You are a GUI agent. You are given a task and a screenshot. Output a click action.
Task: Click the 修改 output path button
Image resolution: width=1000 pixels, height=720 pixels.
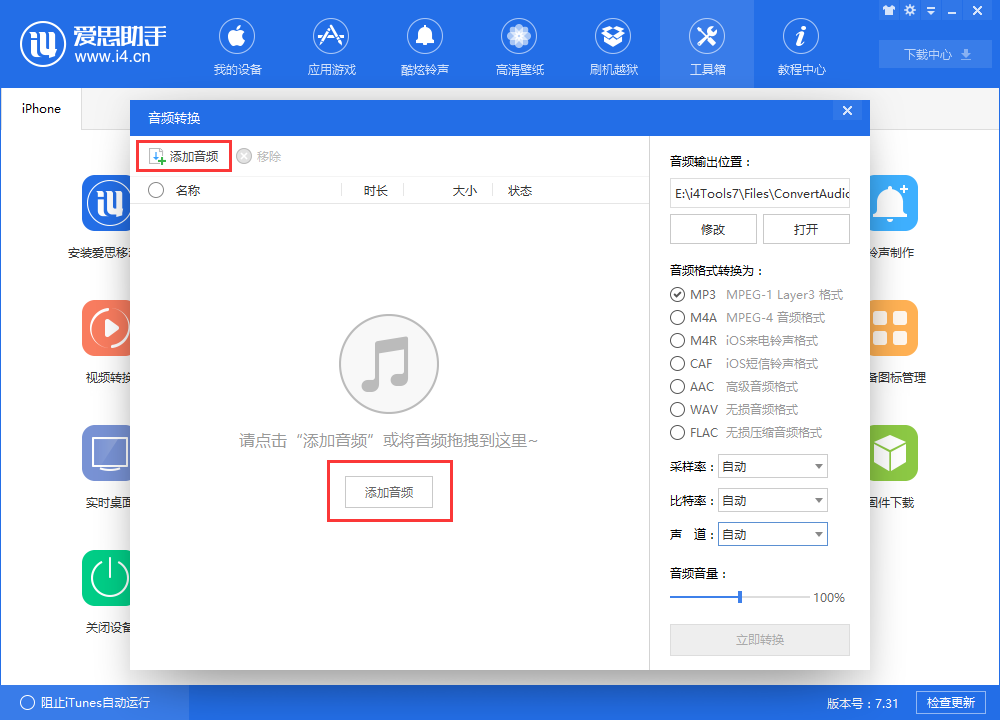click(x=713, y=229)
